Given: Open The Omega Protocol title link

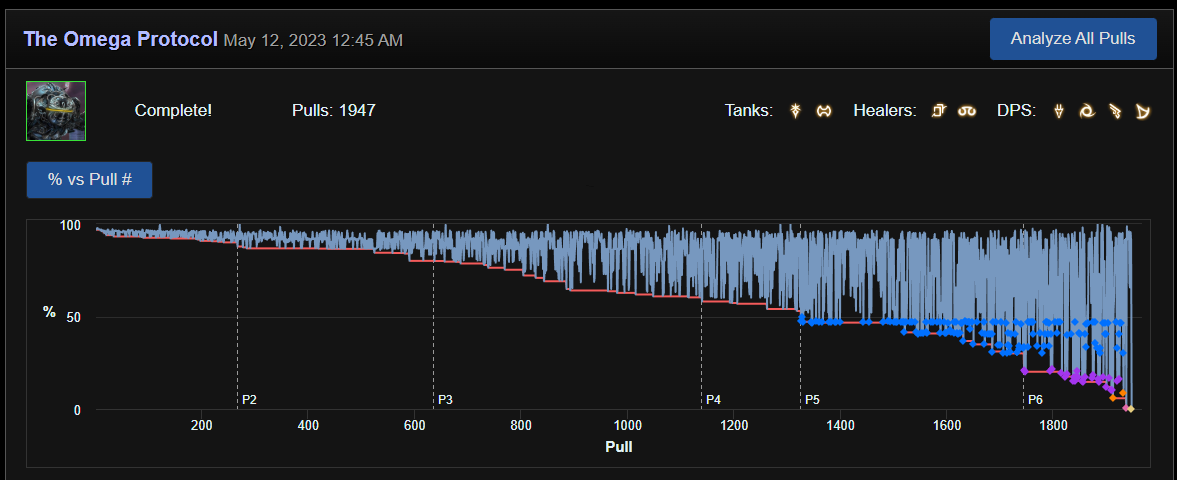Looking at the screenshot, I should pos(121,39).
